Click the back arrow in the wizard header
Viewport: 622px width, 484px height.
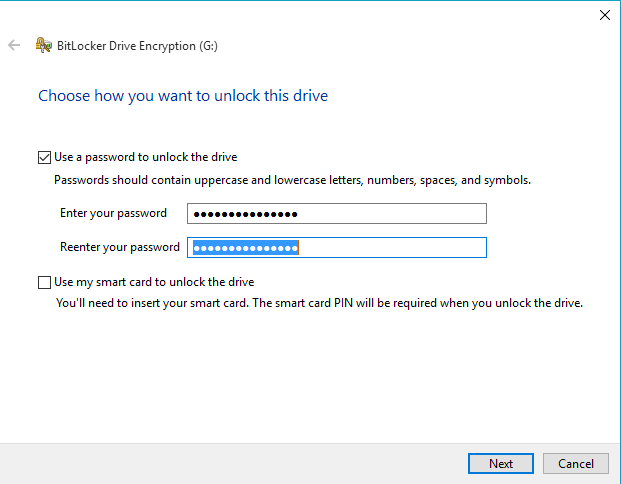tap(14, 45)
